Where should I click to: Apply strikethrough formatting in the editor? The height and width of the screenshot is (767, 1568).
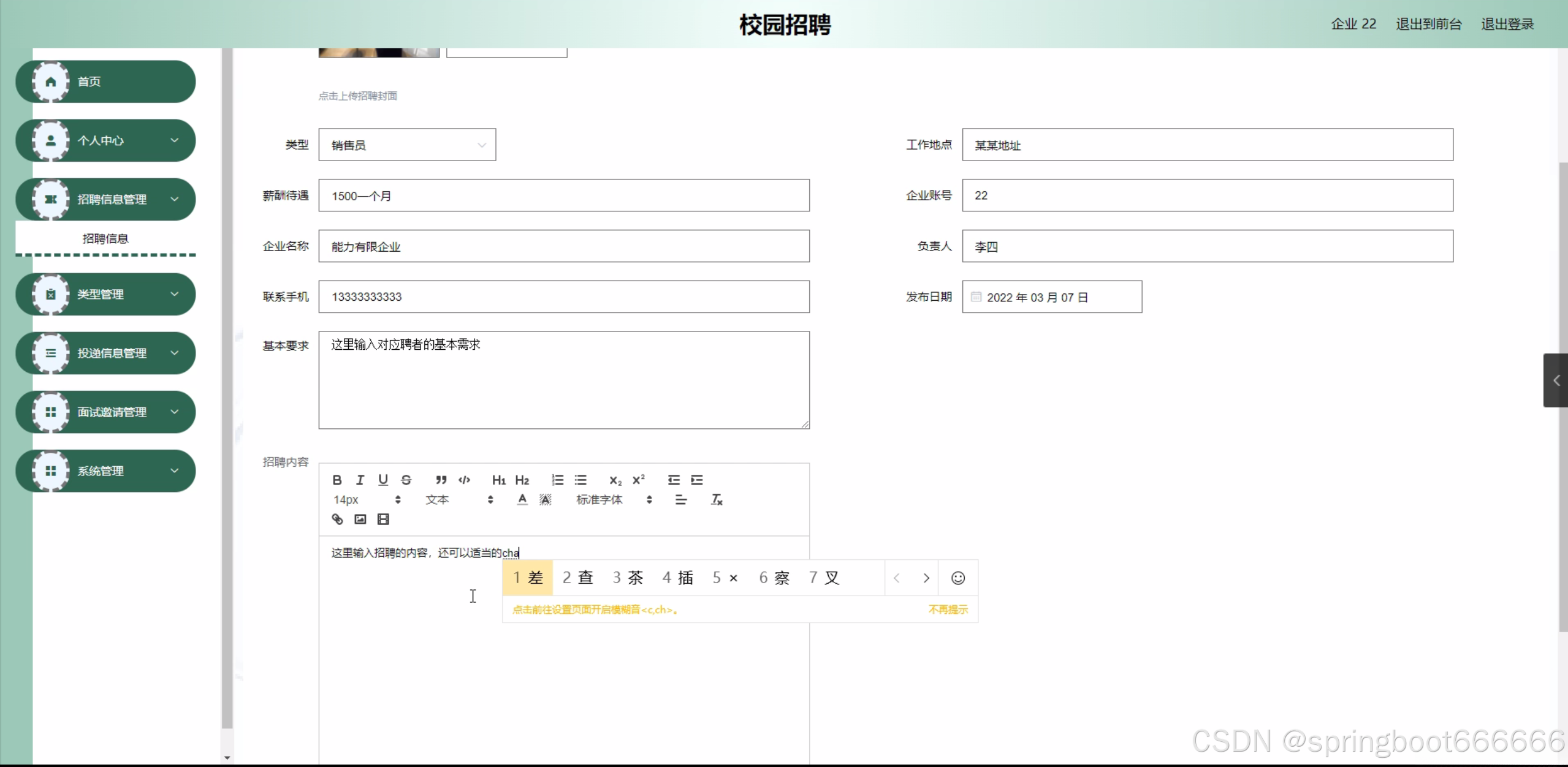tap(406, 480)
